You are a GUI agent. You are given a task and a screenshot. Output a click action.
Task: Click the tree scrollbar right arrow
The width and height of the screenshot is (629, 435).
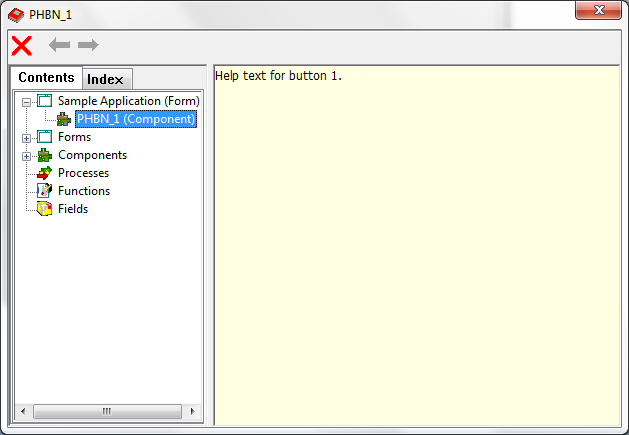tap(193, 411)
